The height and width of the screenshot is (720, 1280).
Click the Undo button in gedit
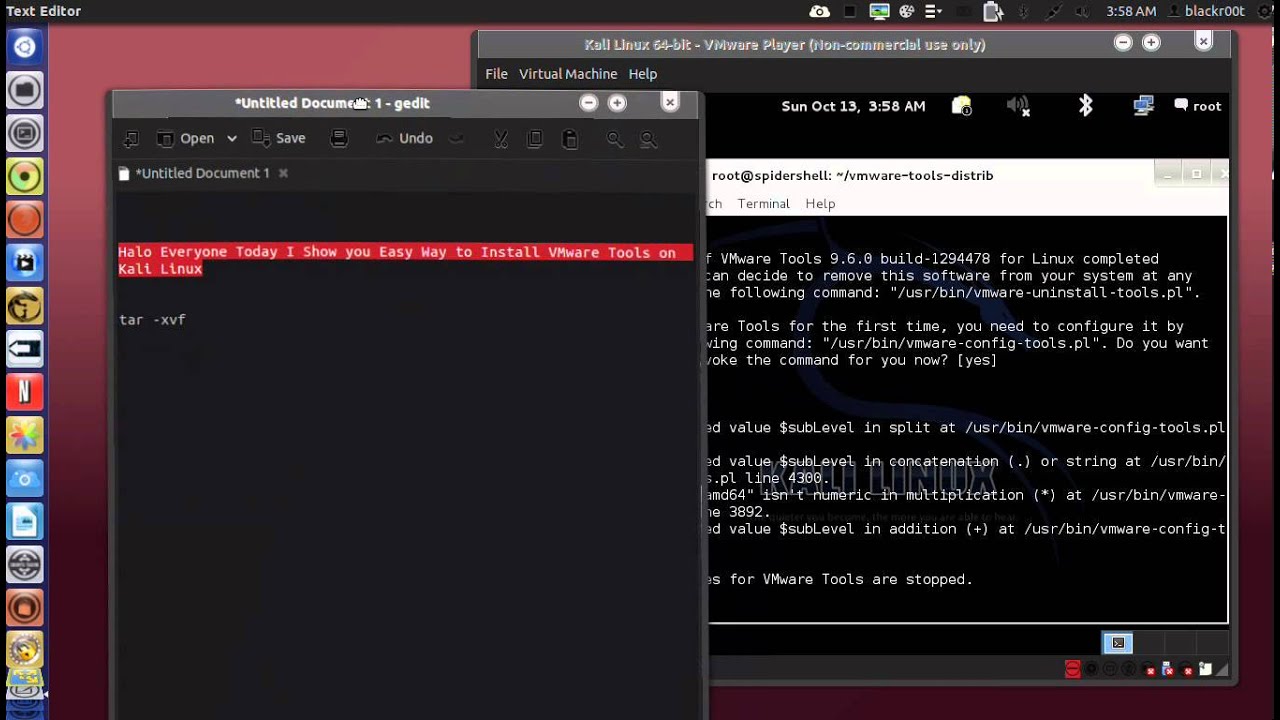tap(404, 138)
